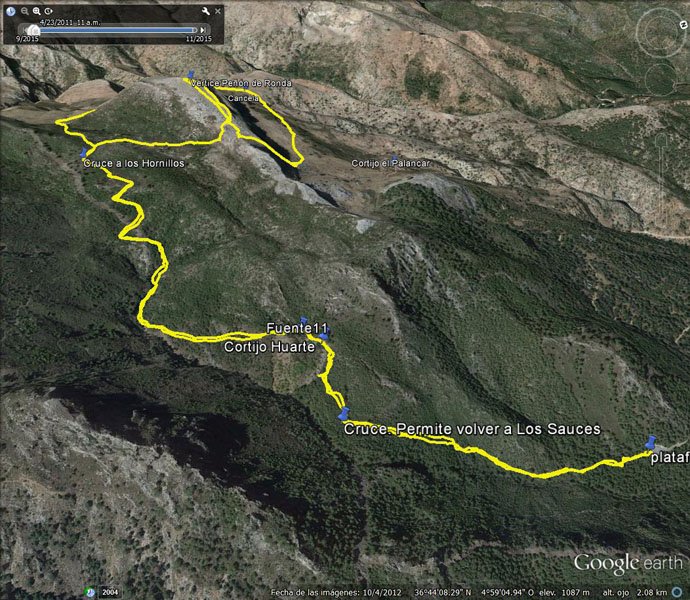This screenshot has height=600, width=690.
Task: Open time slider options wrench icon
Action: pyautogui.click(x=206, y=11)
